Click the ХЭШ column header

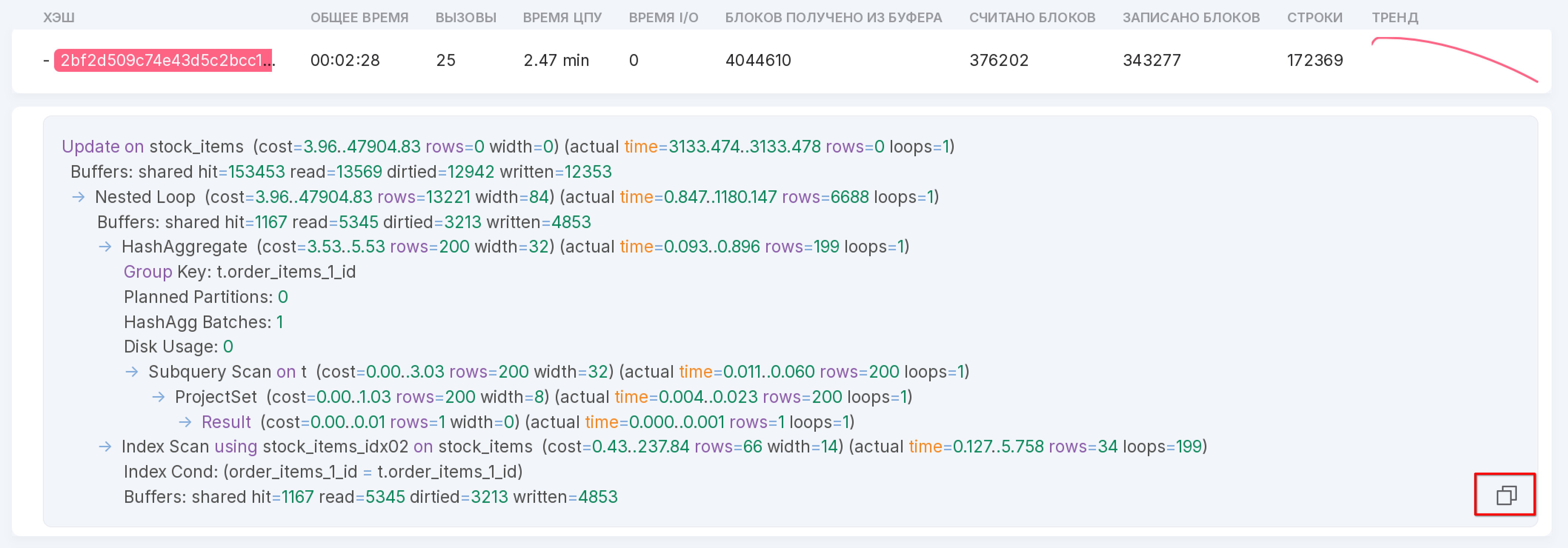click(59, 18)
